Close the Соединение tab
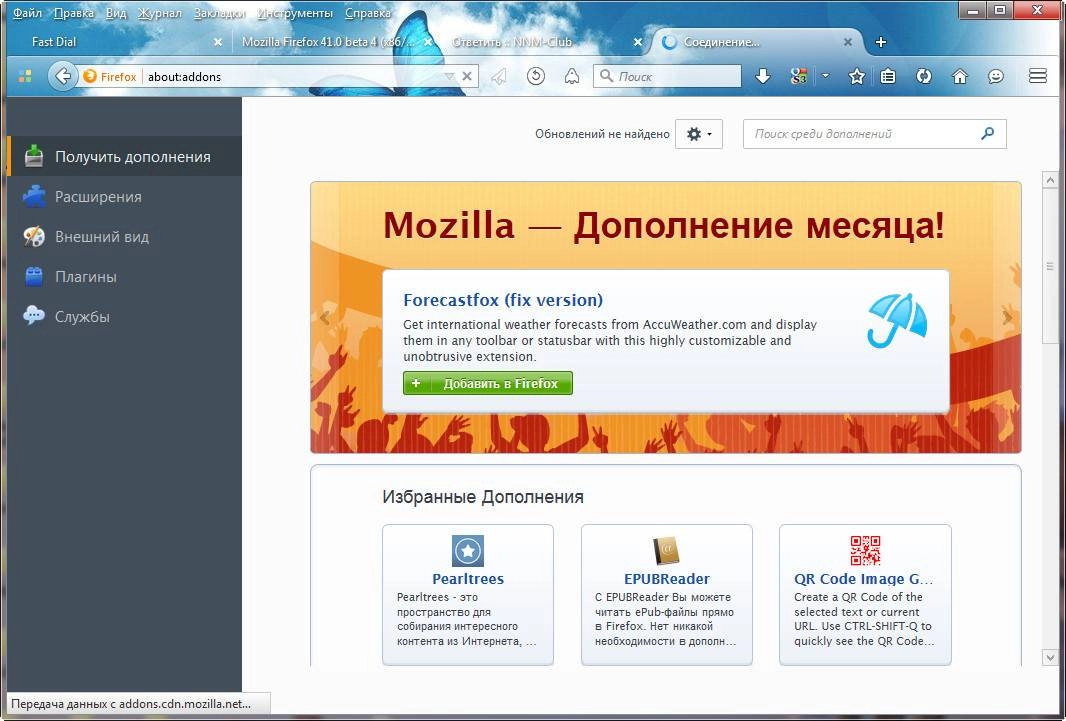The height and width of the screenshot is (721, 1066). [848, 42]
